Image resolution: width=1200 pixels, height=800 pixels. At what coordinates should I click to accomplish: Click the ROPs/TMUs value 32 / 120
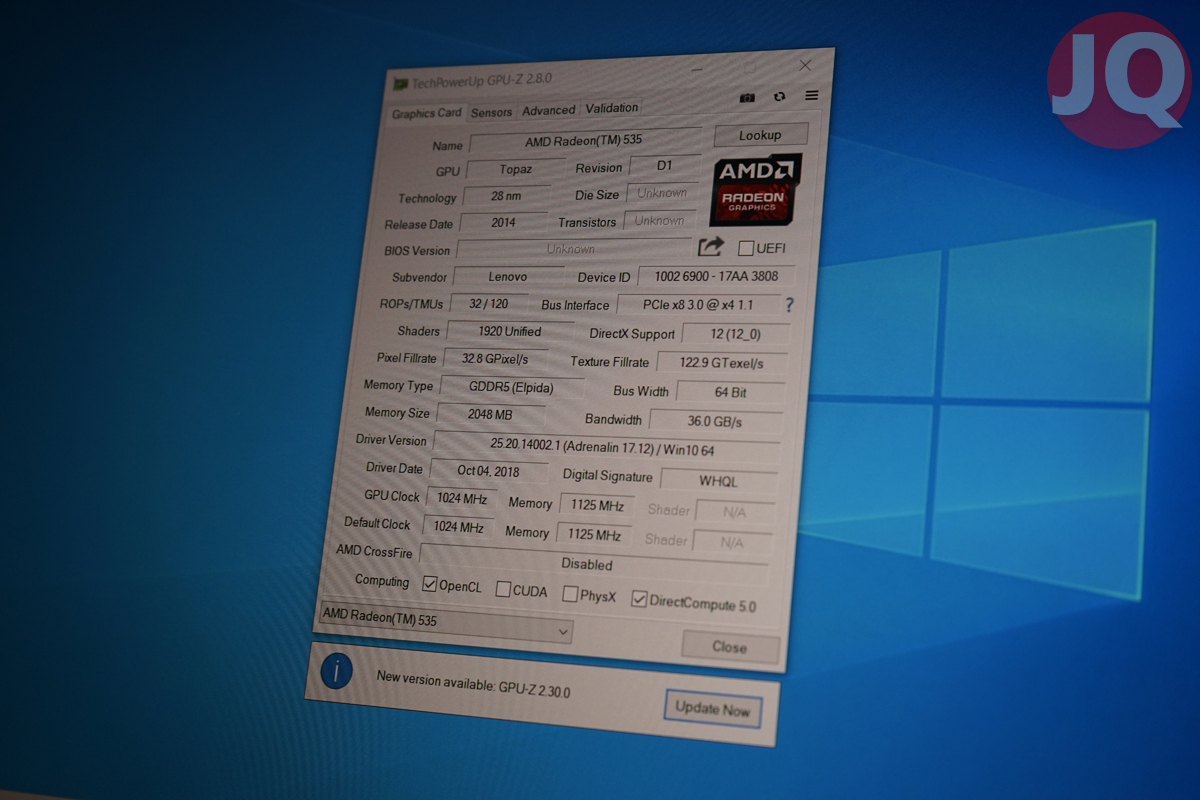click(x=489, y=303)
